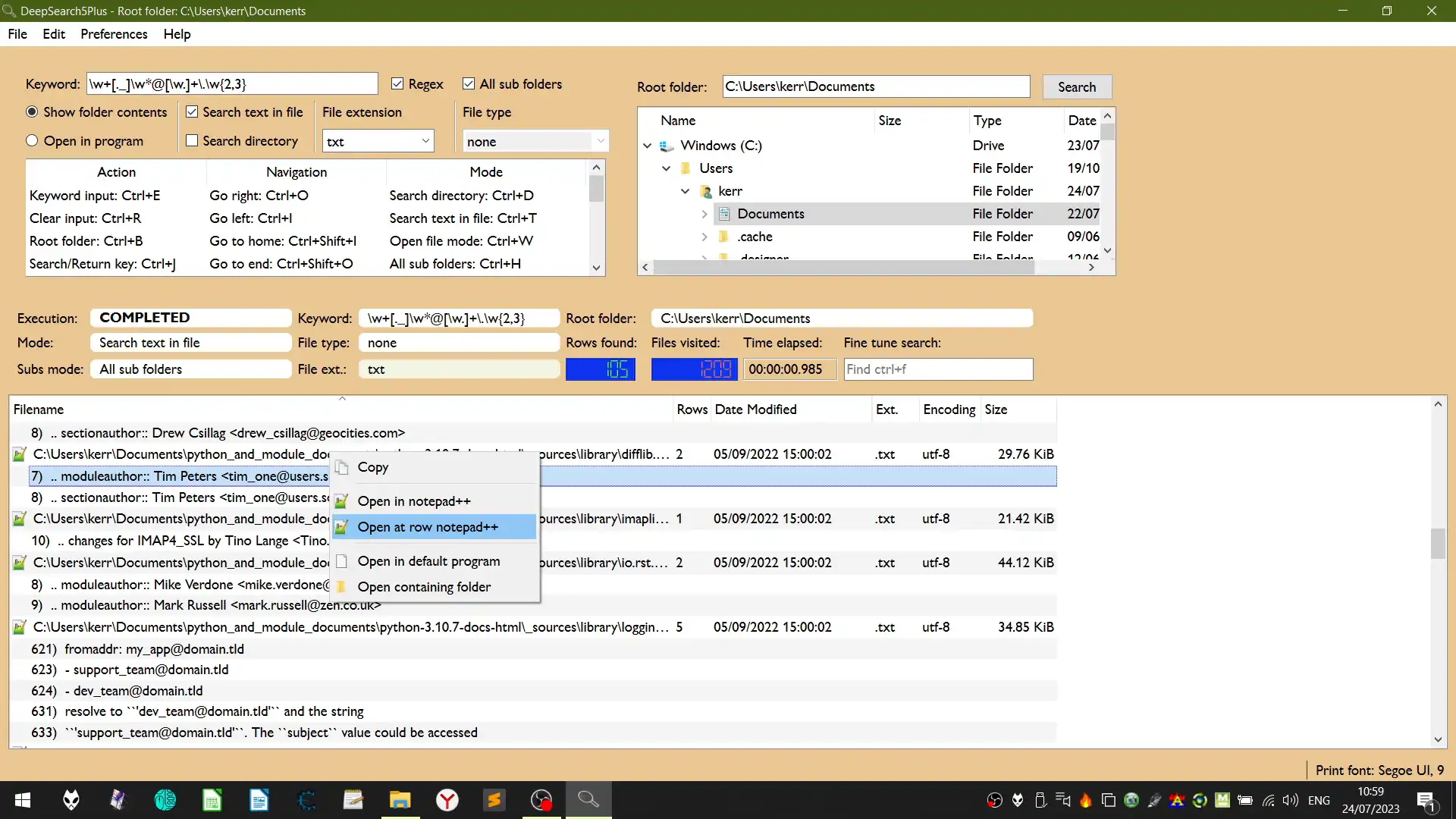
Task: Open the File type none dropdown
Action: tap(535, 141)
